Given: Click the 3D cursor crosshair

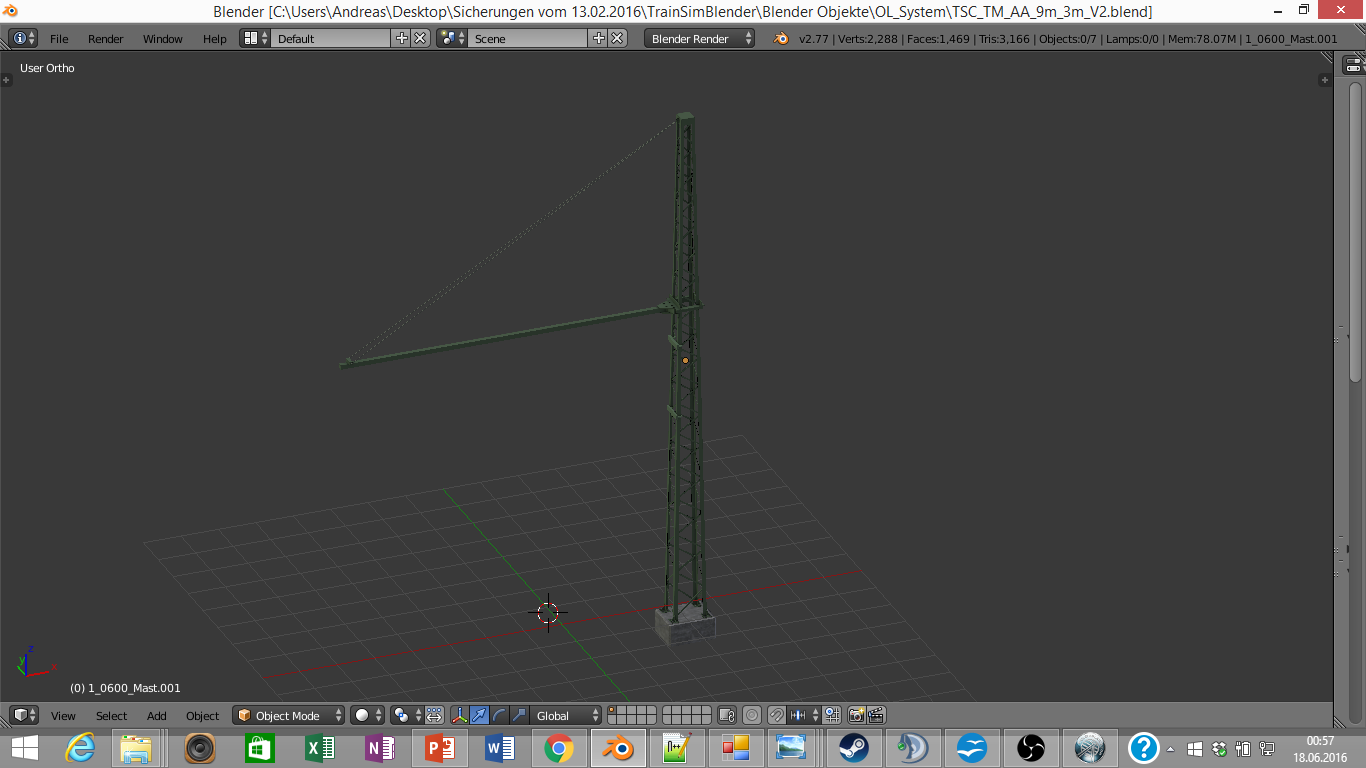Looking at the screenshot, I should pos(548,613).
